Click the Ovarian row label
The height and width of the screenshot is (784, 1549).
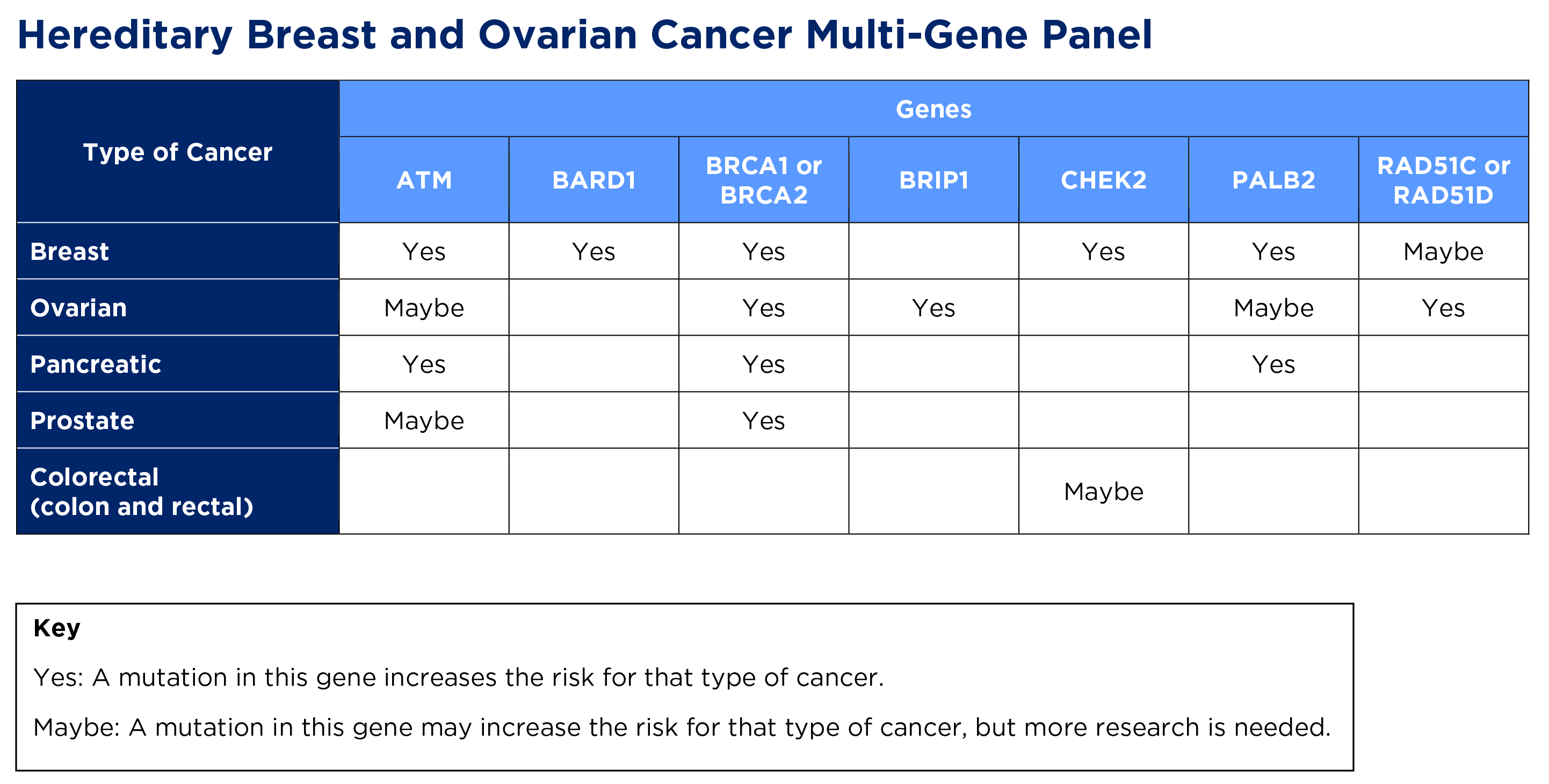coord(79,308)
